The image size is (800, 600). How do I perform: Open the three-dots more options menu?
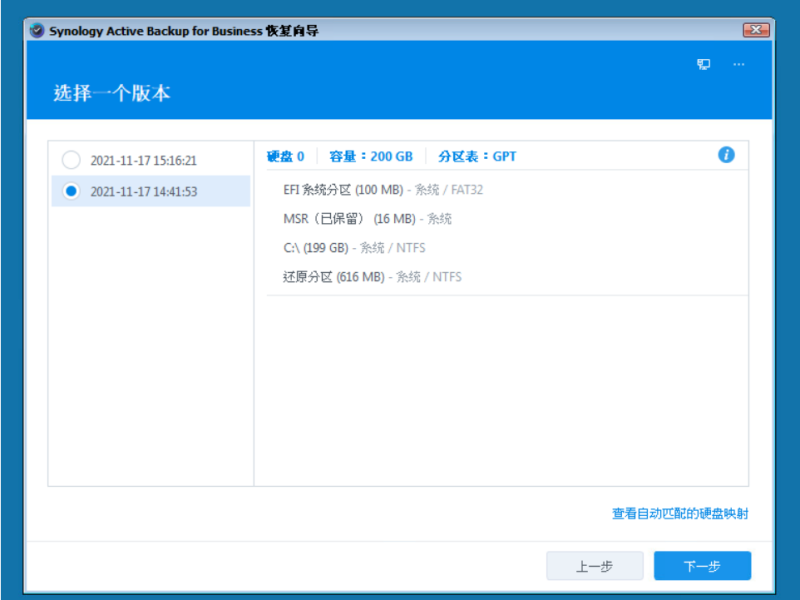739,64
